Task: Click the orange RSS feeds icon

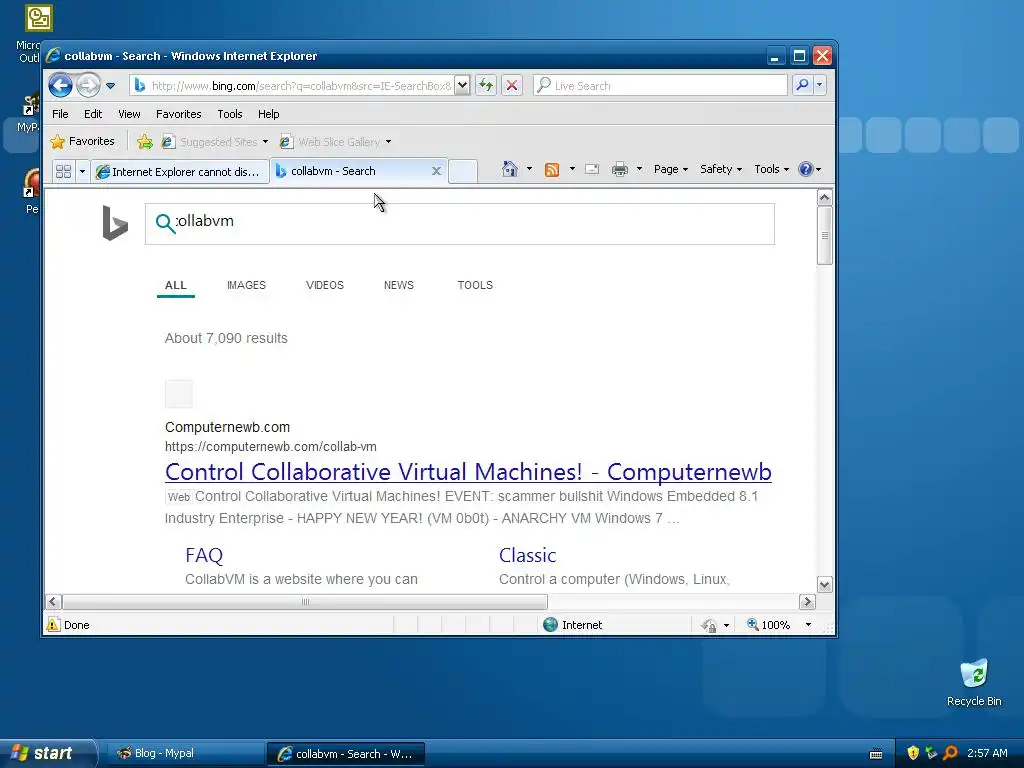Action: pos(552,170)
